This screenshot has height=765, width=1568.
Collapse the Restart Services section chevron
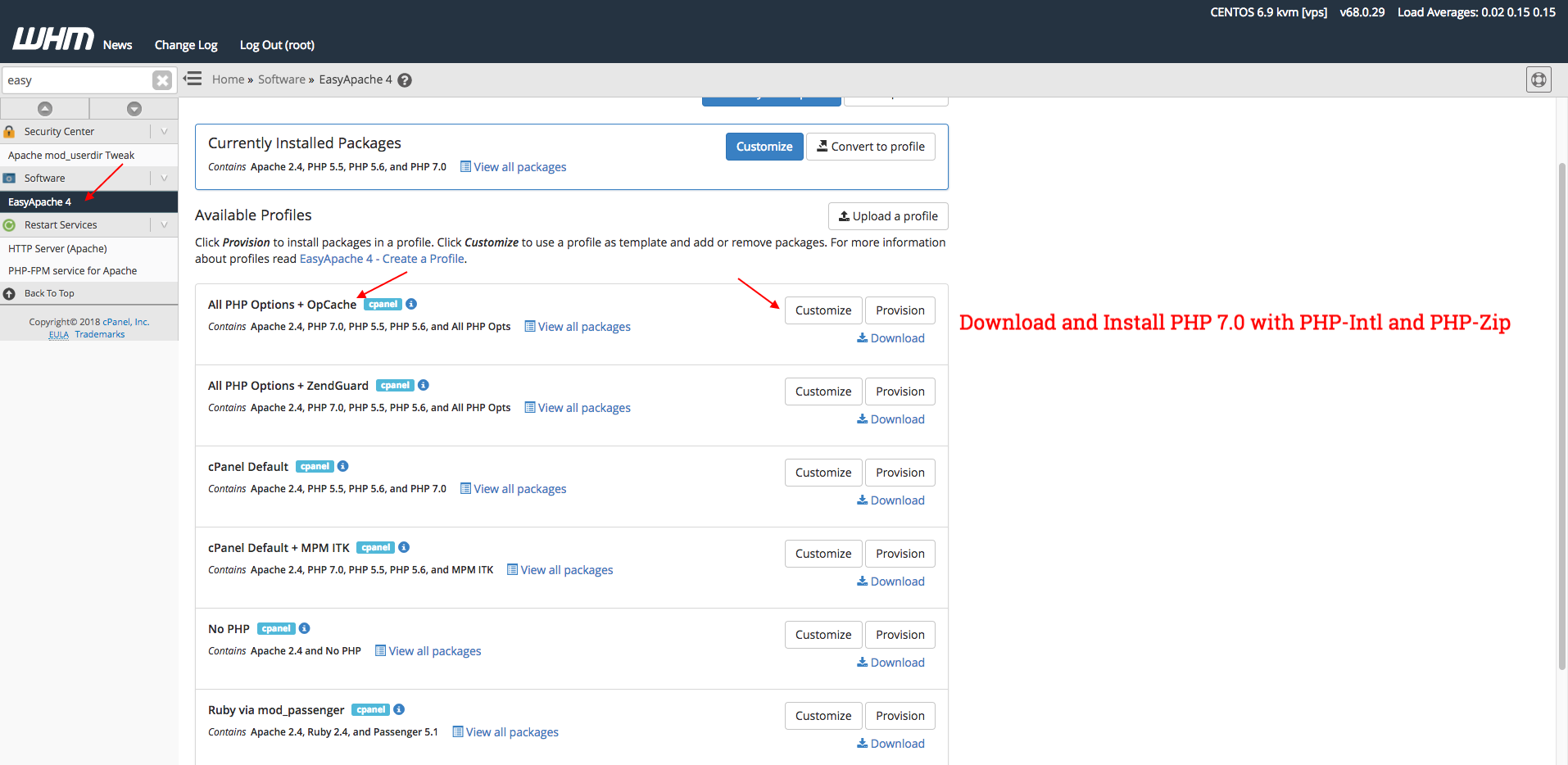tap(164, 224)
